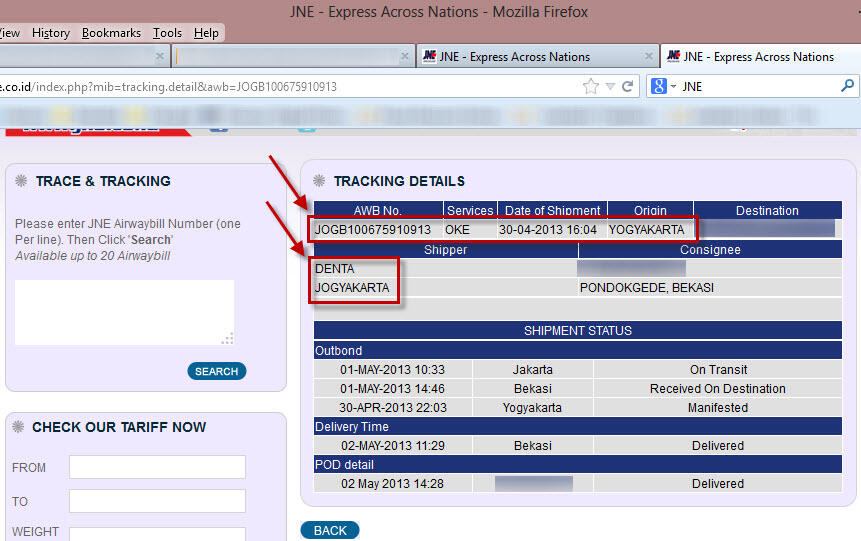The width and height of the screenshot is (861, 541).
Task: Click the Trace & Tracking asterisk icon
Action: coord(21,181)
